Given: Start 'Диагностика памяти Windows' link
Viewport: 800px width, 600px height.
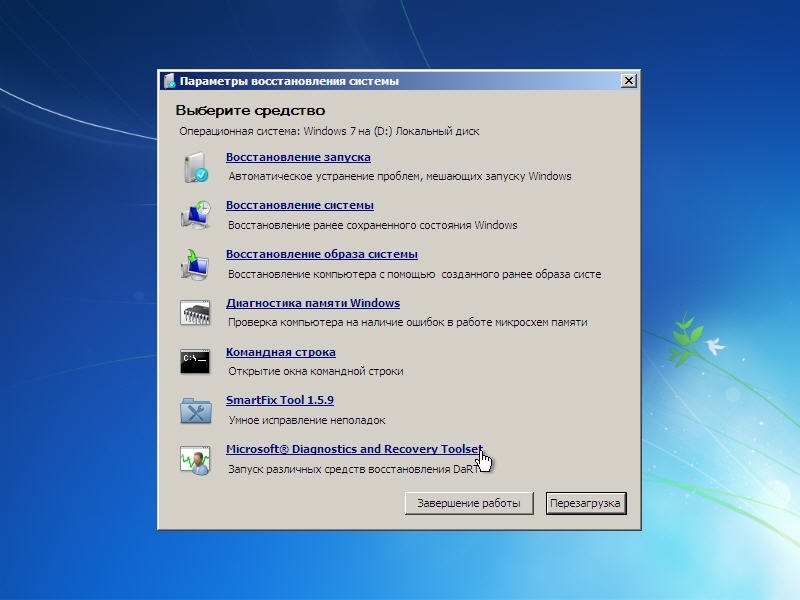Looking at the screenshot, I should pyautogui.click(x=313, y=303).
